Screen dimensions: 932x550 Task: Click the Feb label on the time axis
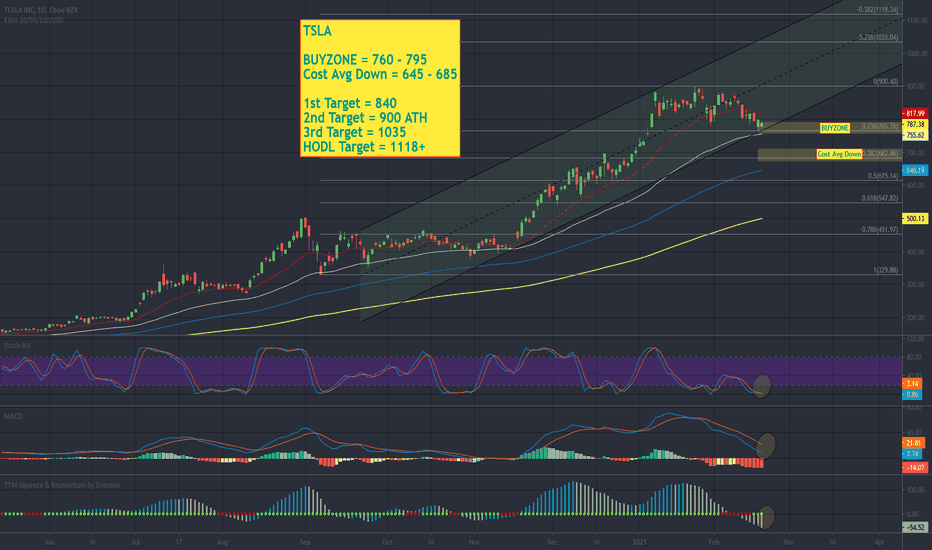714,542
